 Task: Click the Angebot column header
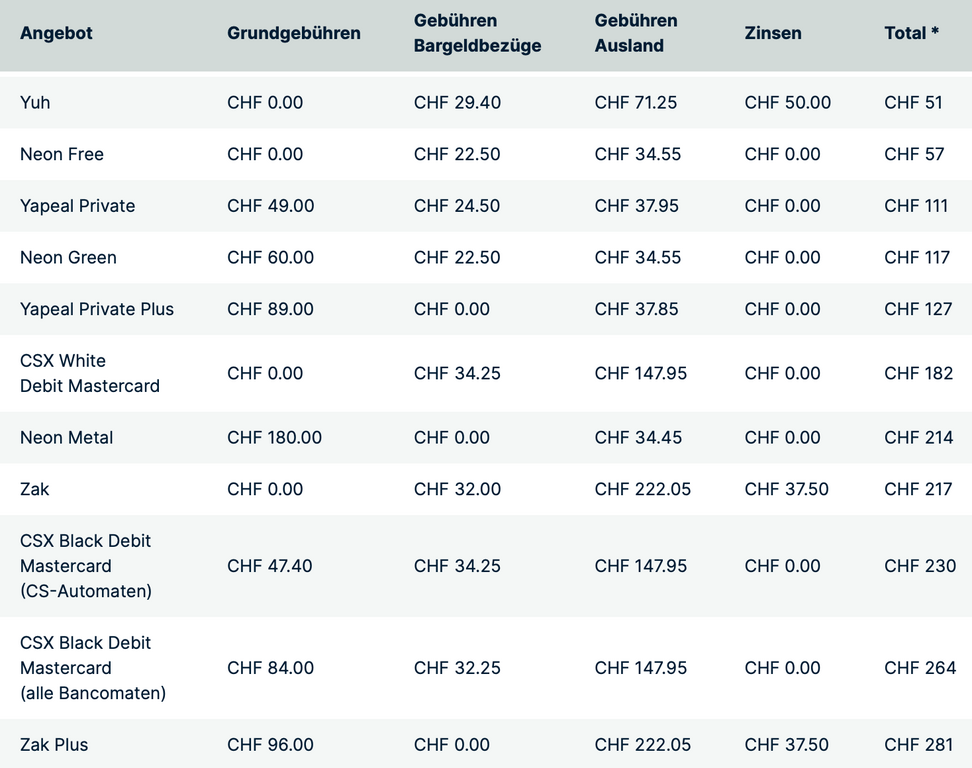[56, 33]
